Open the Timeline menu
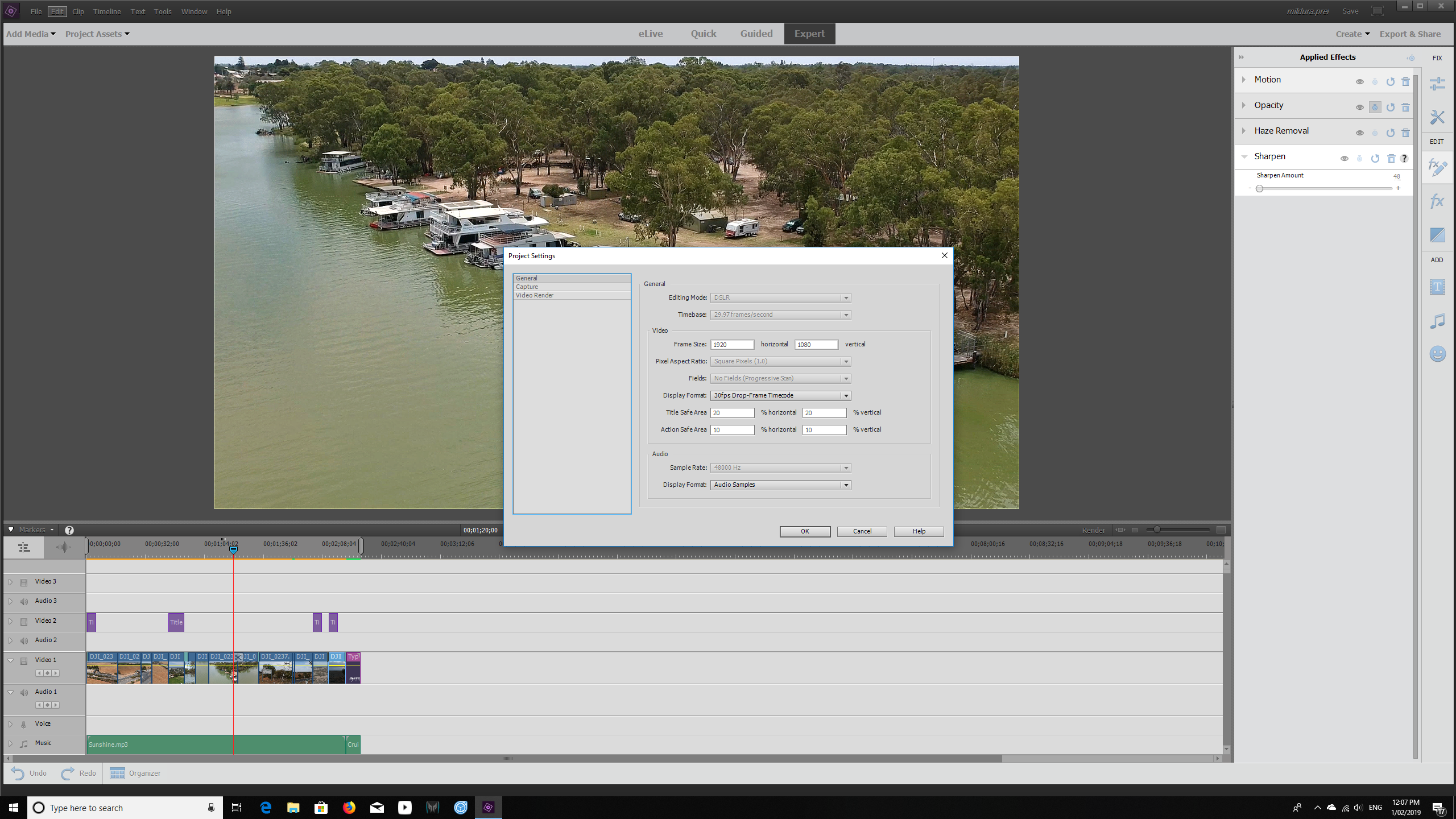 (106, 11)
